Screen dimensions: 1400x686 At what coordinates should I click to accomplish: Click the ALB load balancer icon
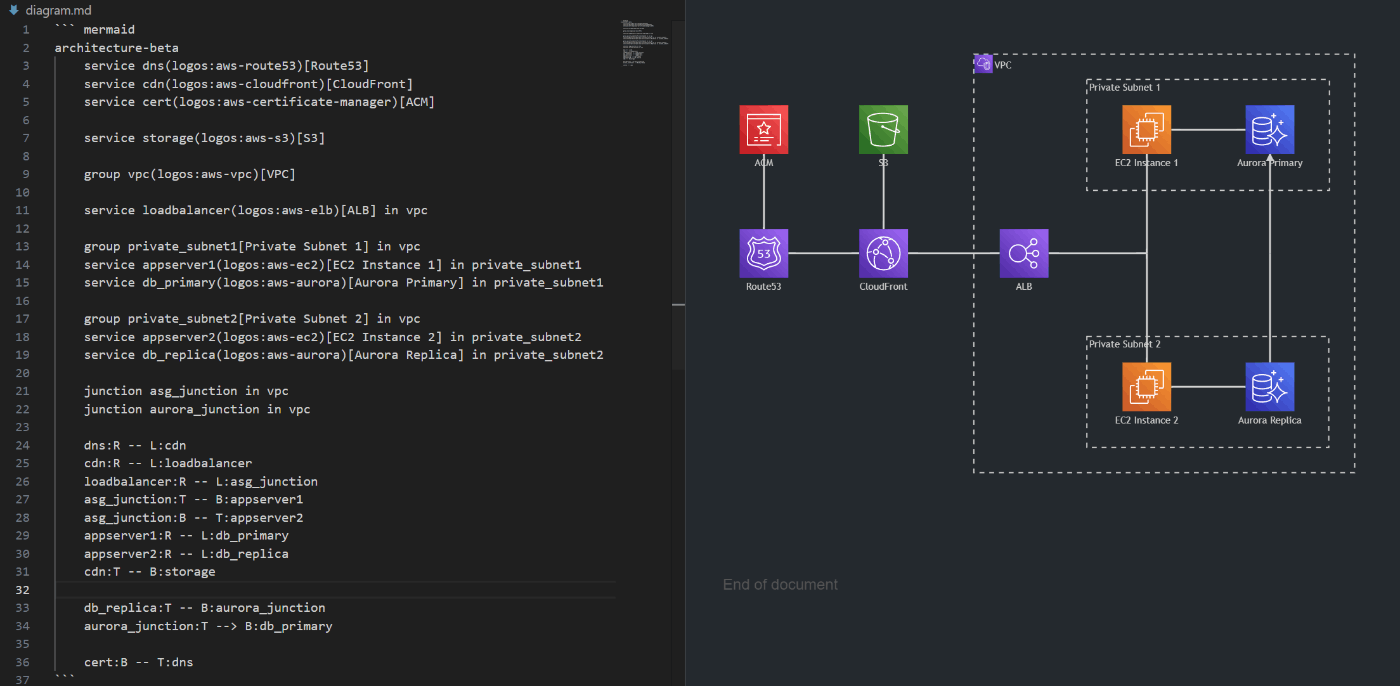1024,253
